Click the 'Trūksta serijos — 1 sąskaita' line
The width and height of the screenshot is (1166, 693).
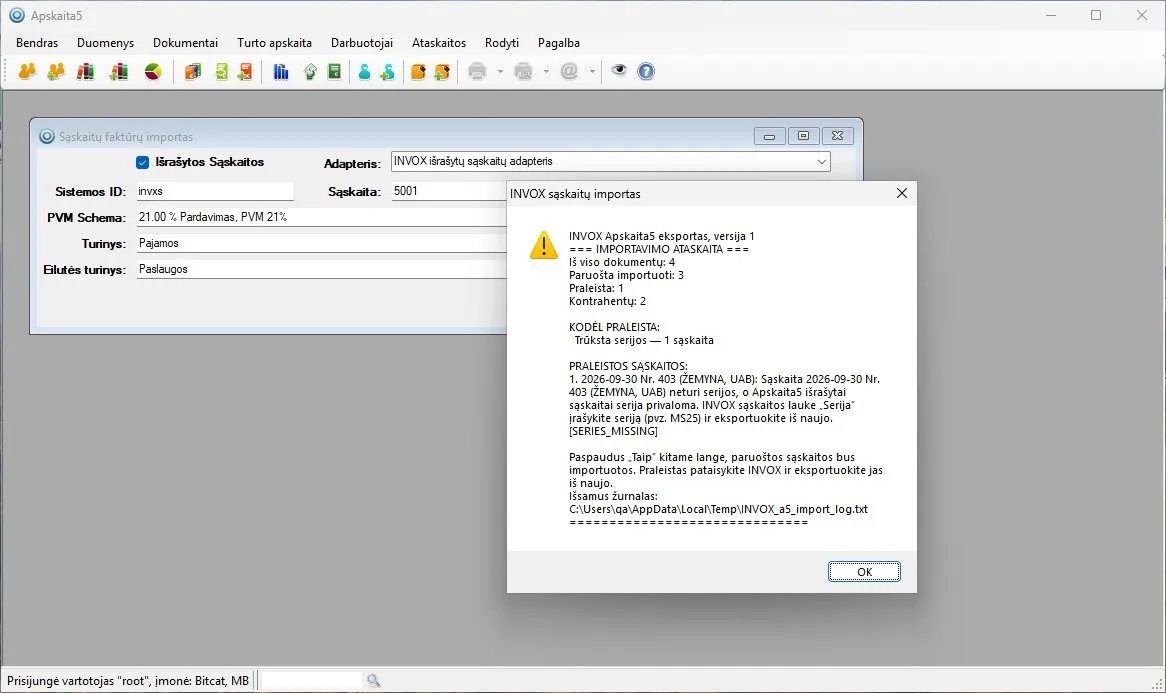click(644, 340)
